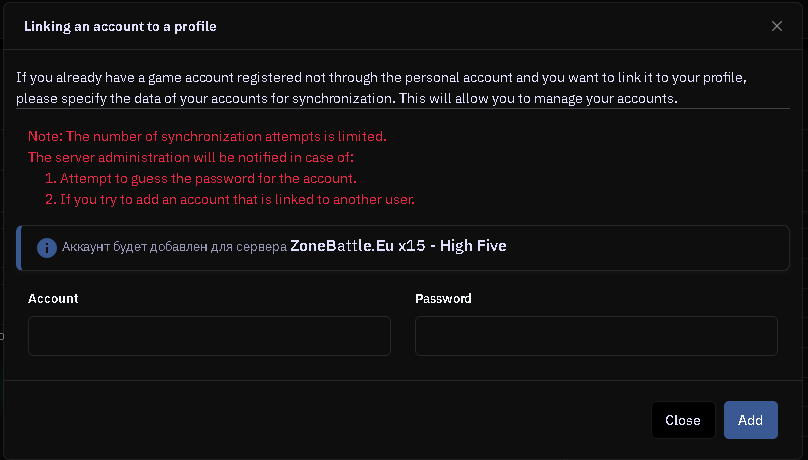808x460 pixels.
Task: Close the dialog with the X icon
Action: click(777, 26)
